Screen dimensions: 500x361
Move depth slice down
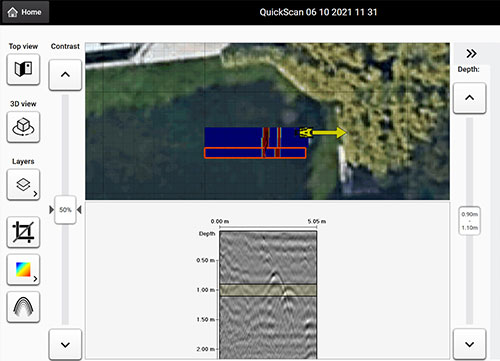pyautogui.click(x=470, y=344)
